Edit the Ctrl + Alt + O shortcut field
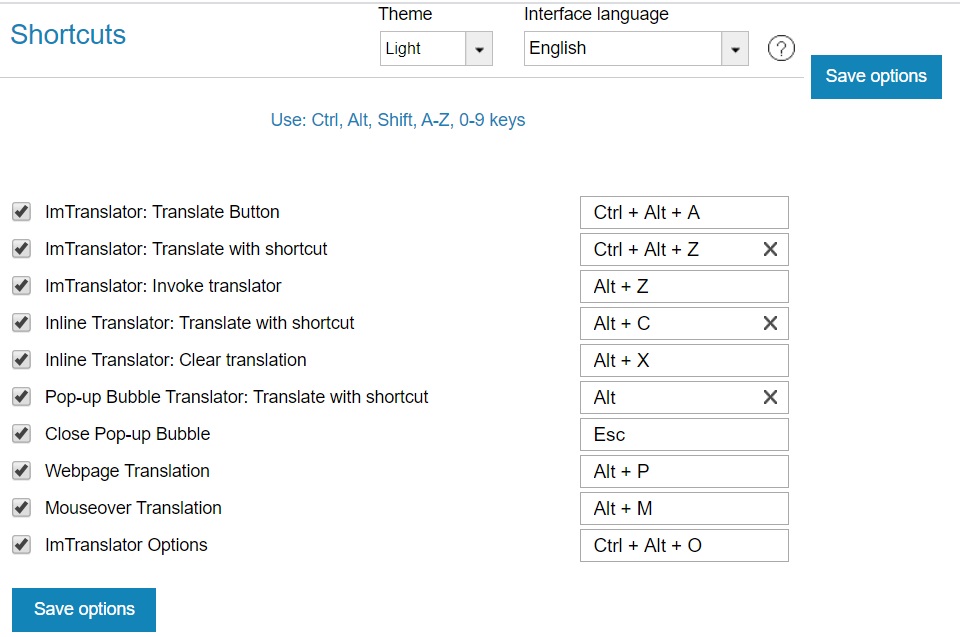The height and width of the screenshot is (637, 960). tap(684, 546)
